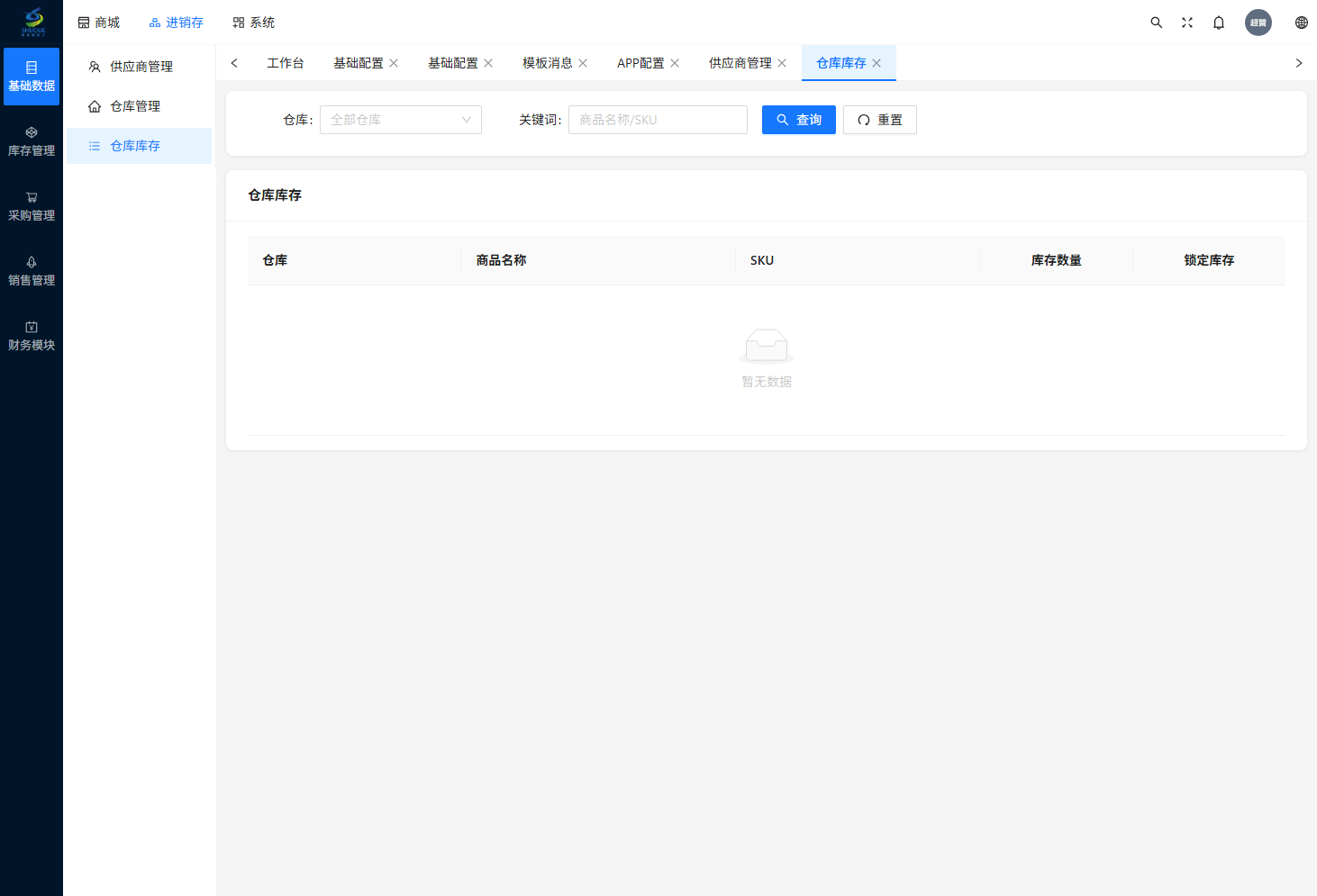Open the notifications bell
Screen dimensions: 1317x896
[1219, 23]
